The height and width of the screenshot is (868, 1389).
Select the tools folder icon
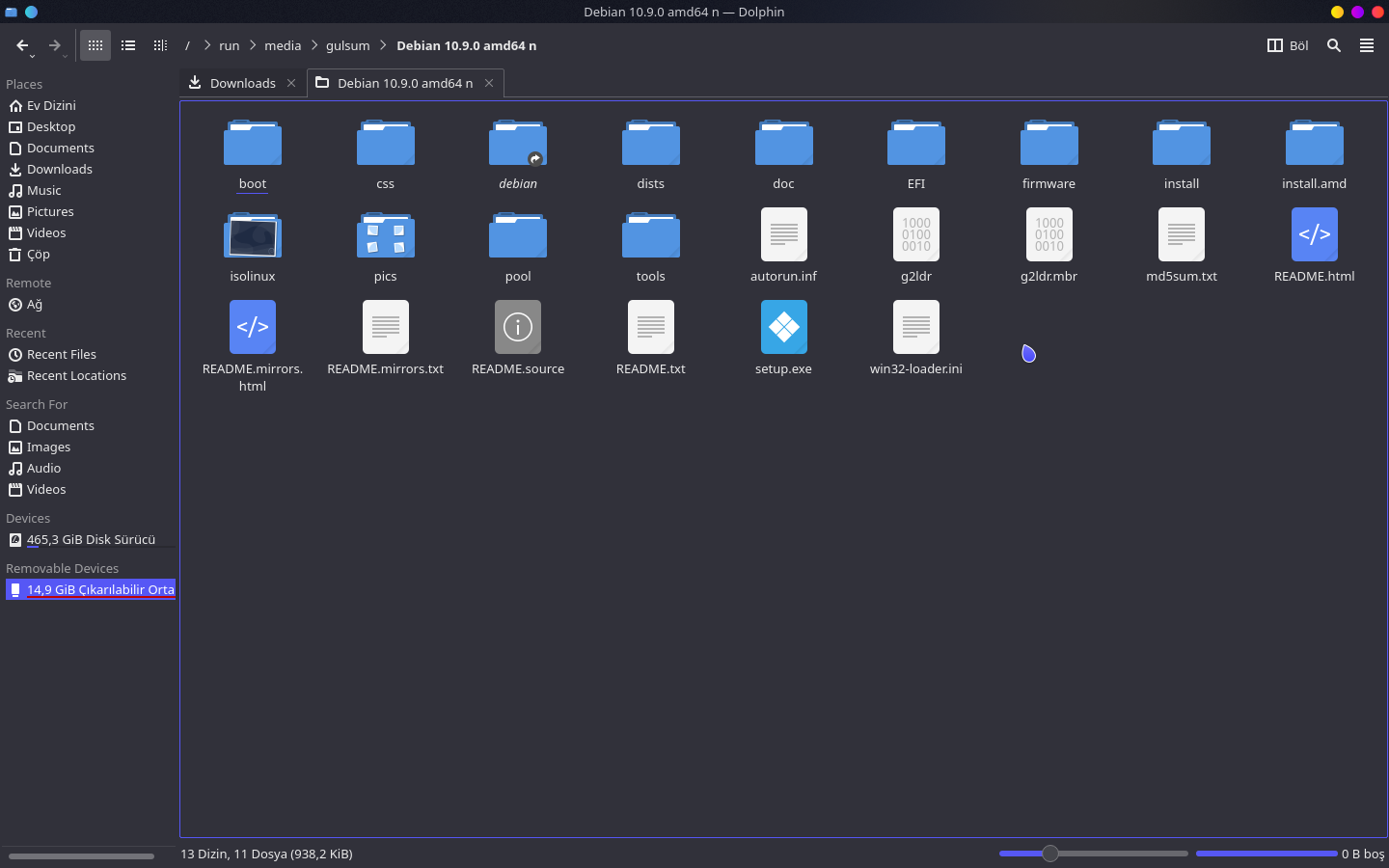point(651,235)
